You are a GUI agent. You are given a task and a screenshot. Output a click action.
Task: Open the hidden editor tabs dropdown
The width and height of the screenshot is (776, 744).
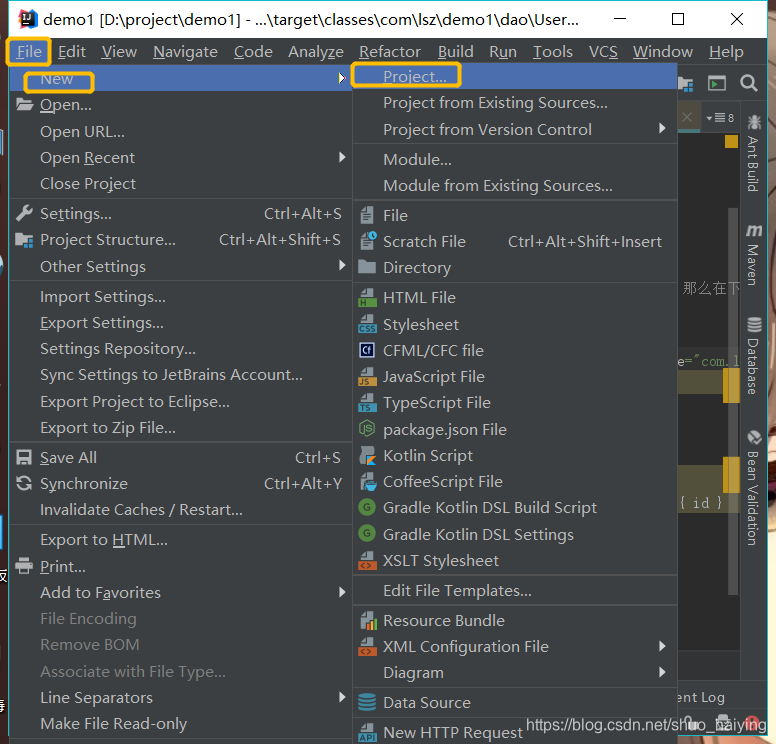(x=720, y=118)
